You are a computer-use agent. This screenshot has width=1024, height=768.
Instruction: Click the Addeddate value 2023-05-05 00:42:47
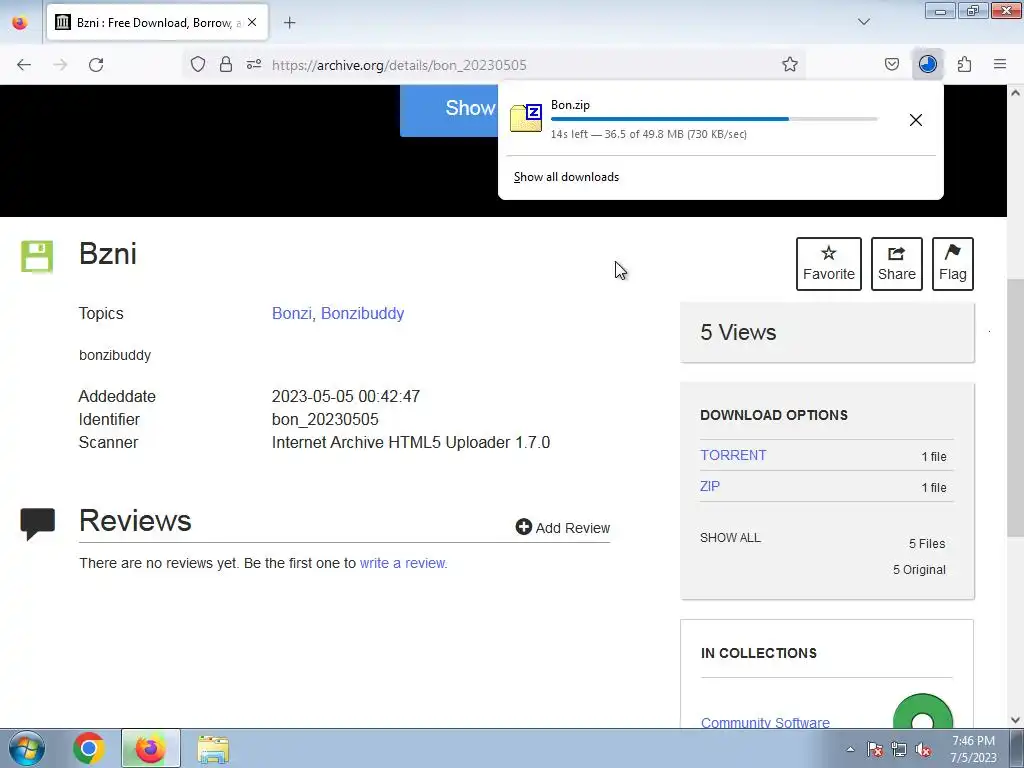(345, 396)
